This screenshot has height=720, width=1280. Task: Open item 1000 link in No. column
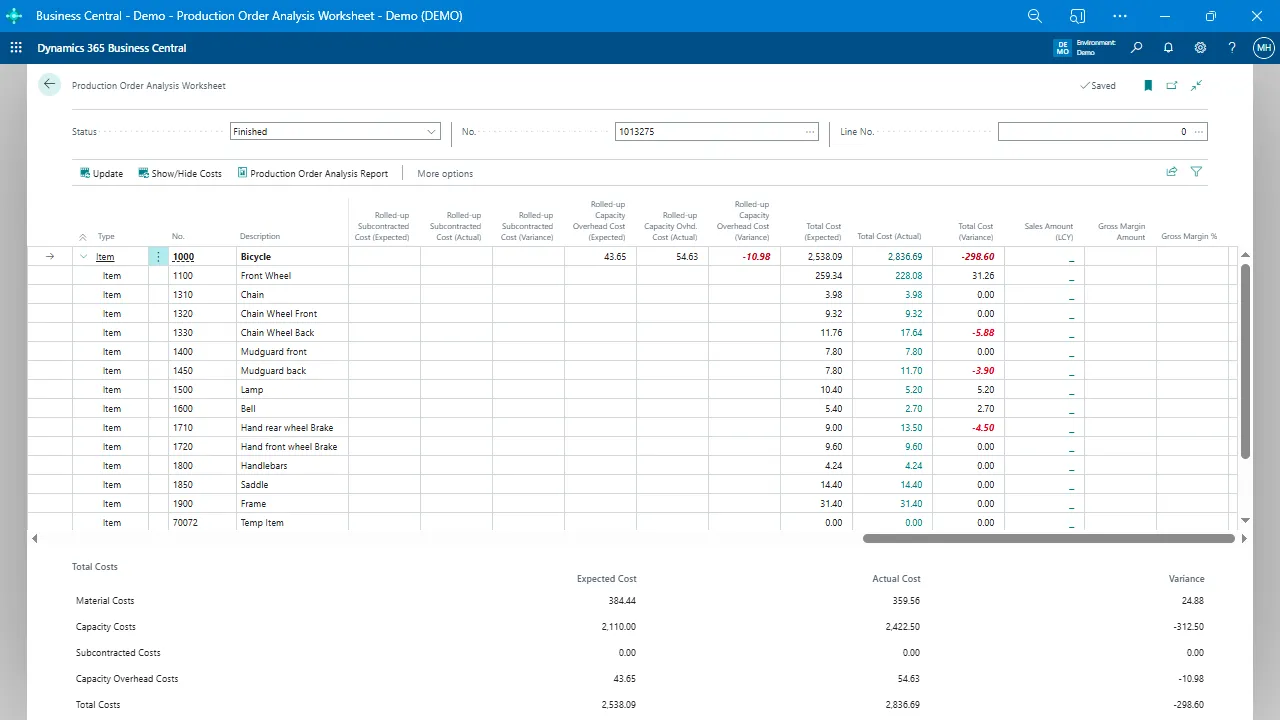[x=183, y=257]
